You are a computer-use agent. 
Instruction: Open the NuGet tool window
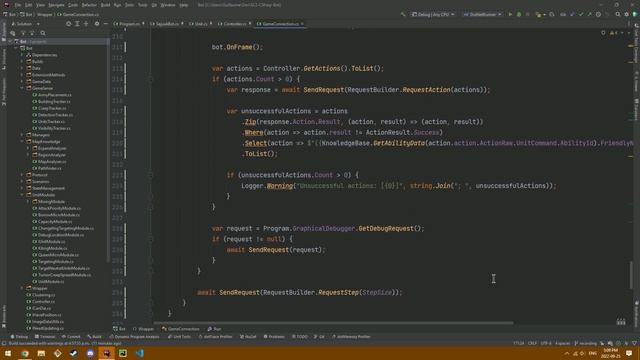point(248,337)
